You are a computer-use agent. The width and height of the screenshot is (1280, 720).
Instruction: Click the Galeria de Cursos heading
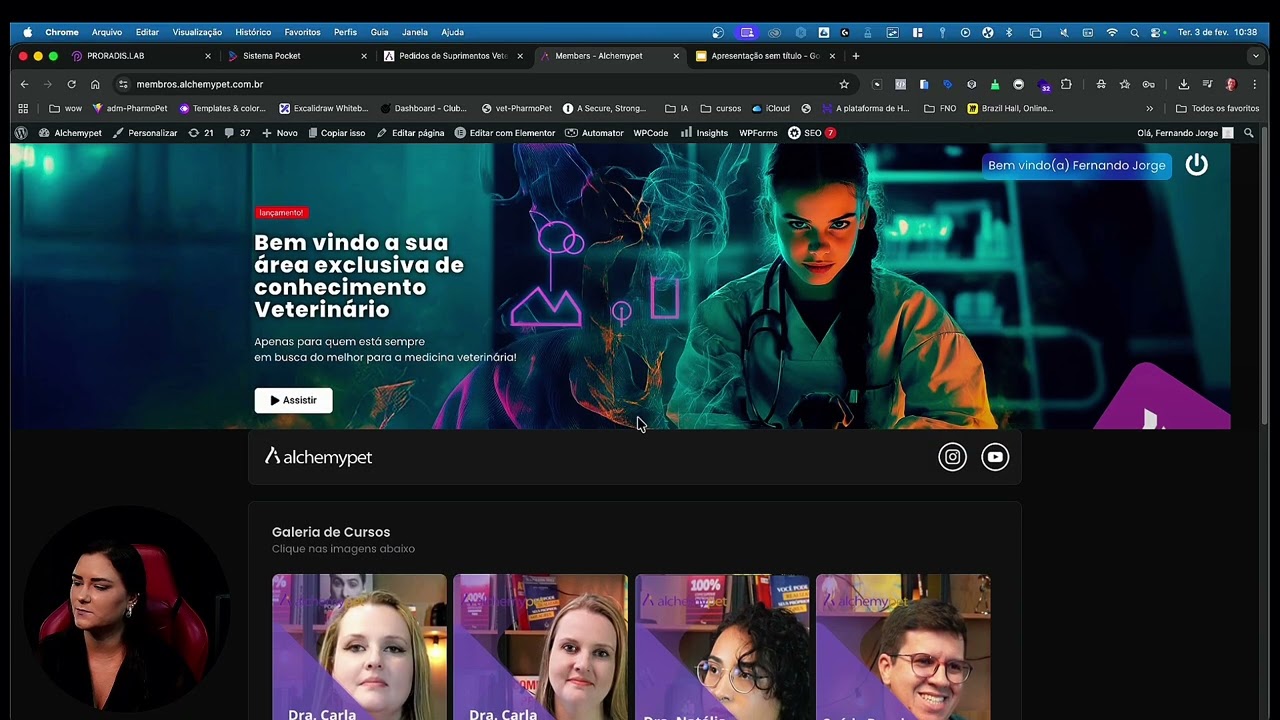331,532
